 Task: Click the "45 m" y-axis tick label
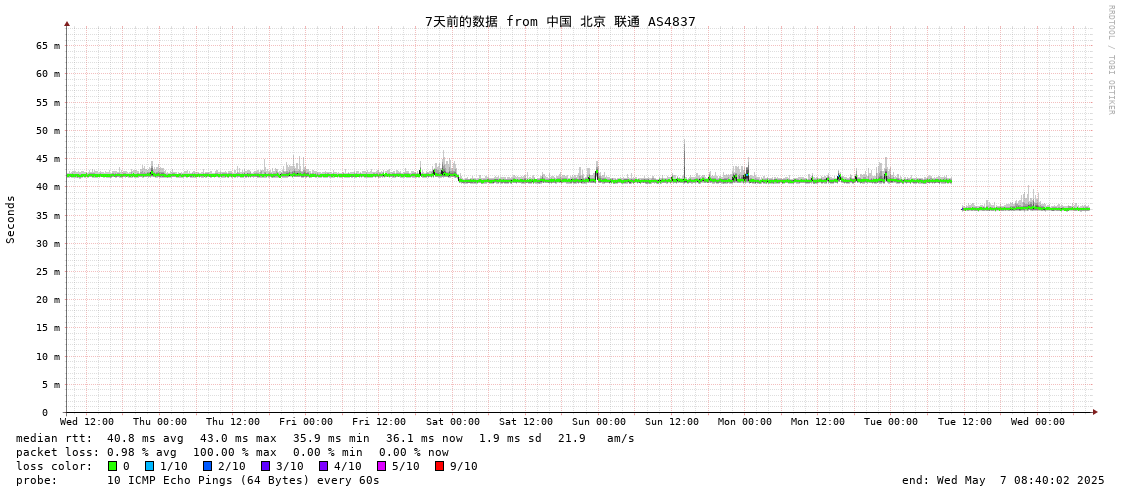[x=48, y=159]
